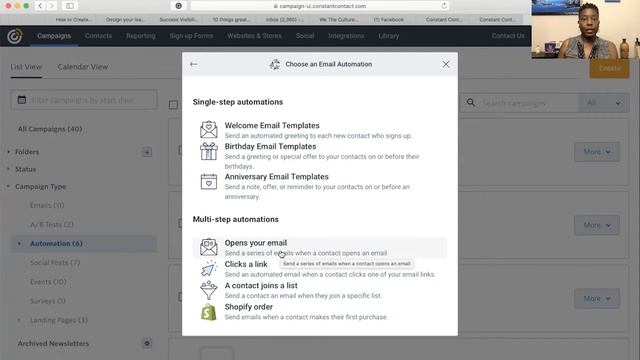Click the calendar icon in date filter
The height and width of the screenshot is (360, 640).
[x=22, y=100]
